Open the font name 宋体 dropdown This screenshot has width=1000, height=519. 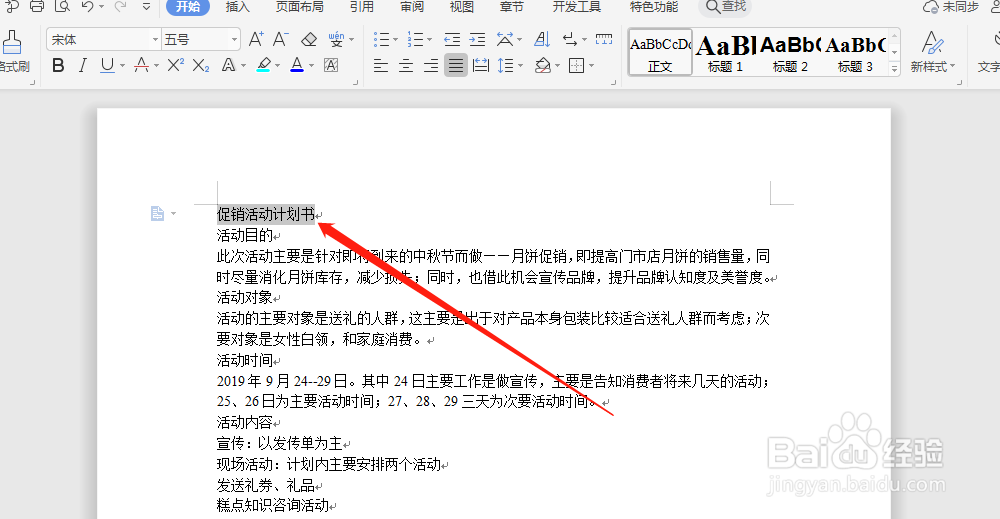pos(155,40)
